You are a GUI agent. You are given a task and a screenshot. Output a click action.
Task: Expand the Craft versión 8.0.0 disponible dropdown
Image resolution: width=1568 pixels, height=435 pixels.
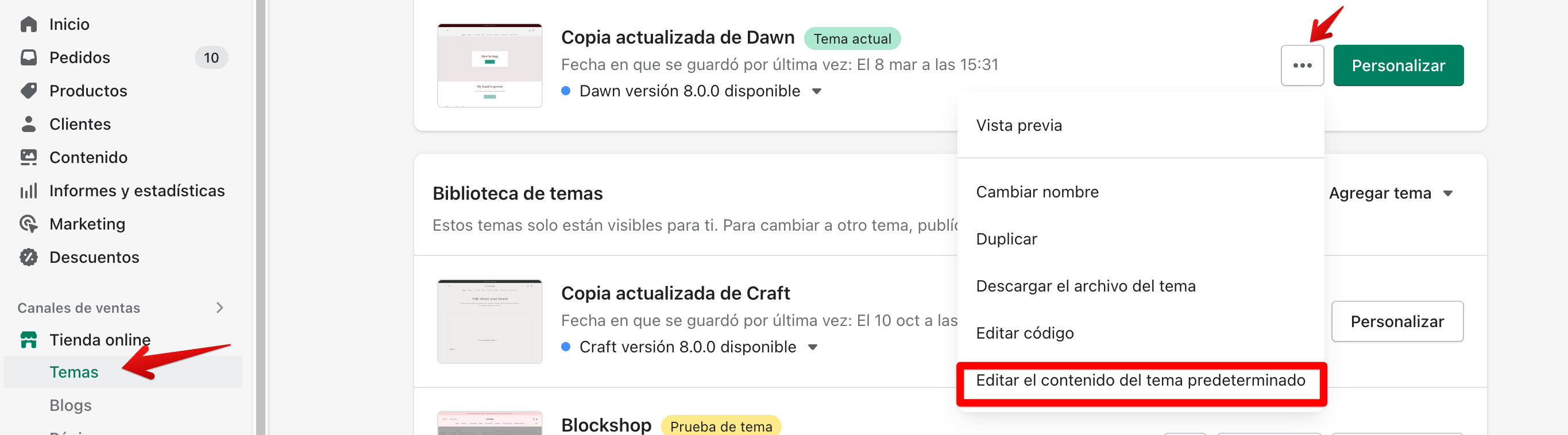[812, 347]
